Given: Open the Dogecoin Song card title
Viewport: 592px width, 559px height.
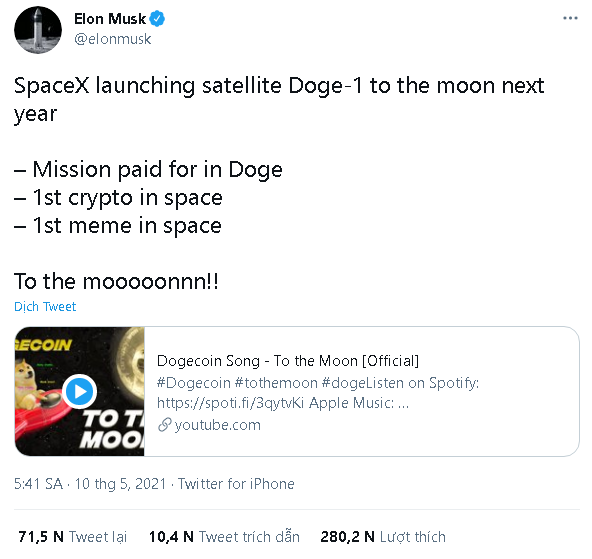Looking at the screenshot, I should [x=288, y=361].
